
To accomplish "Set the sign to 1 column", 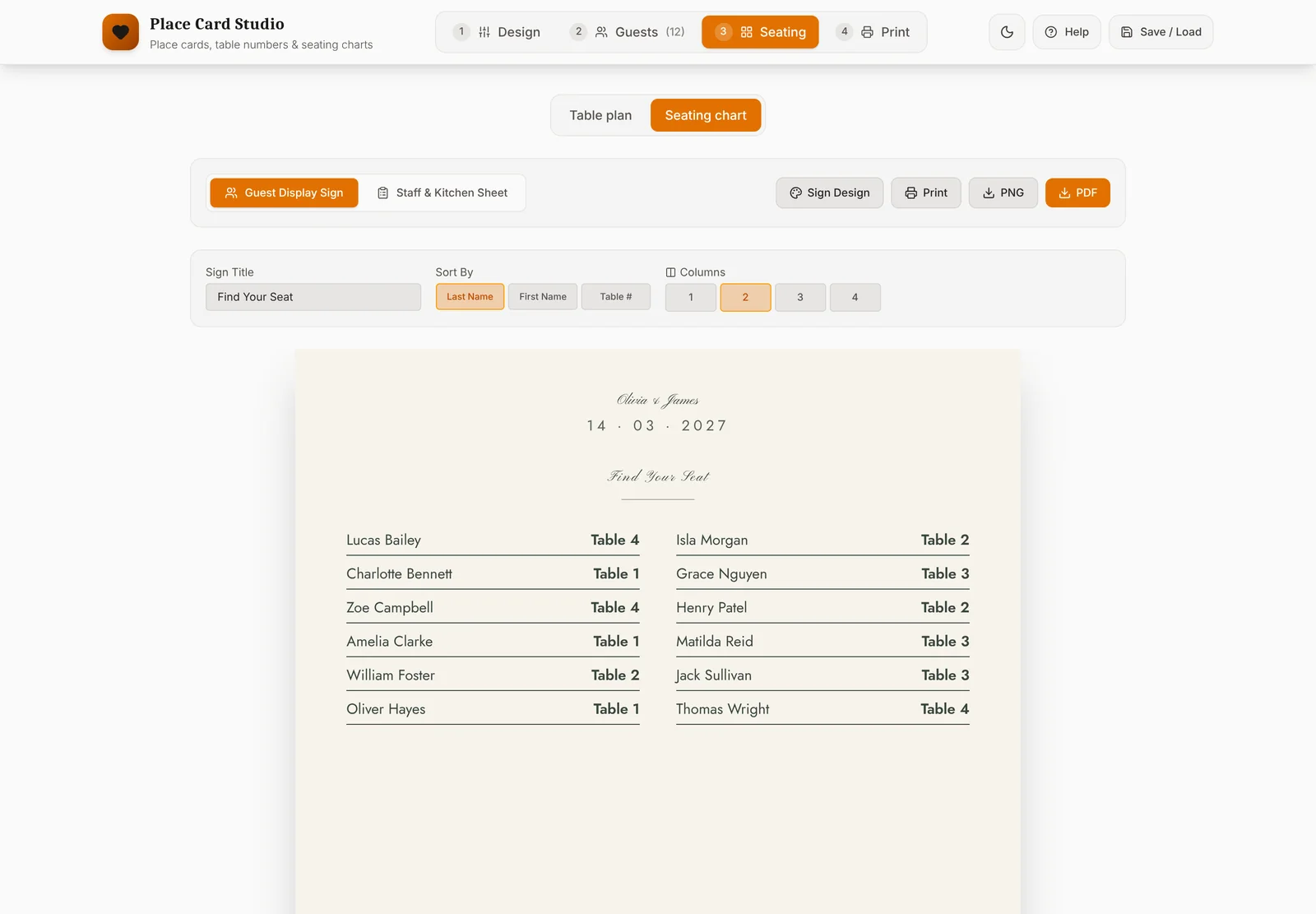I will [x=691, y=298].
